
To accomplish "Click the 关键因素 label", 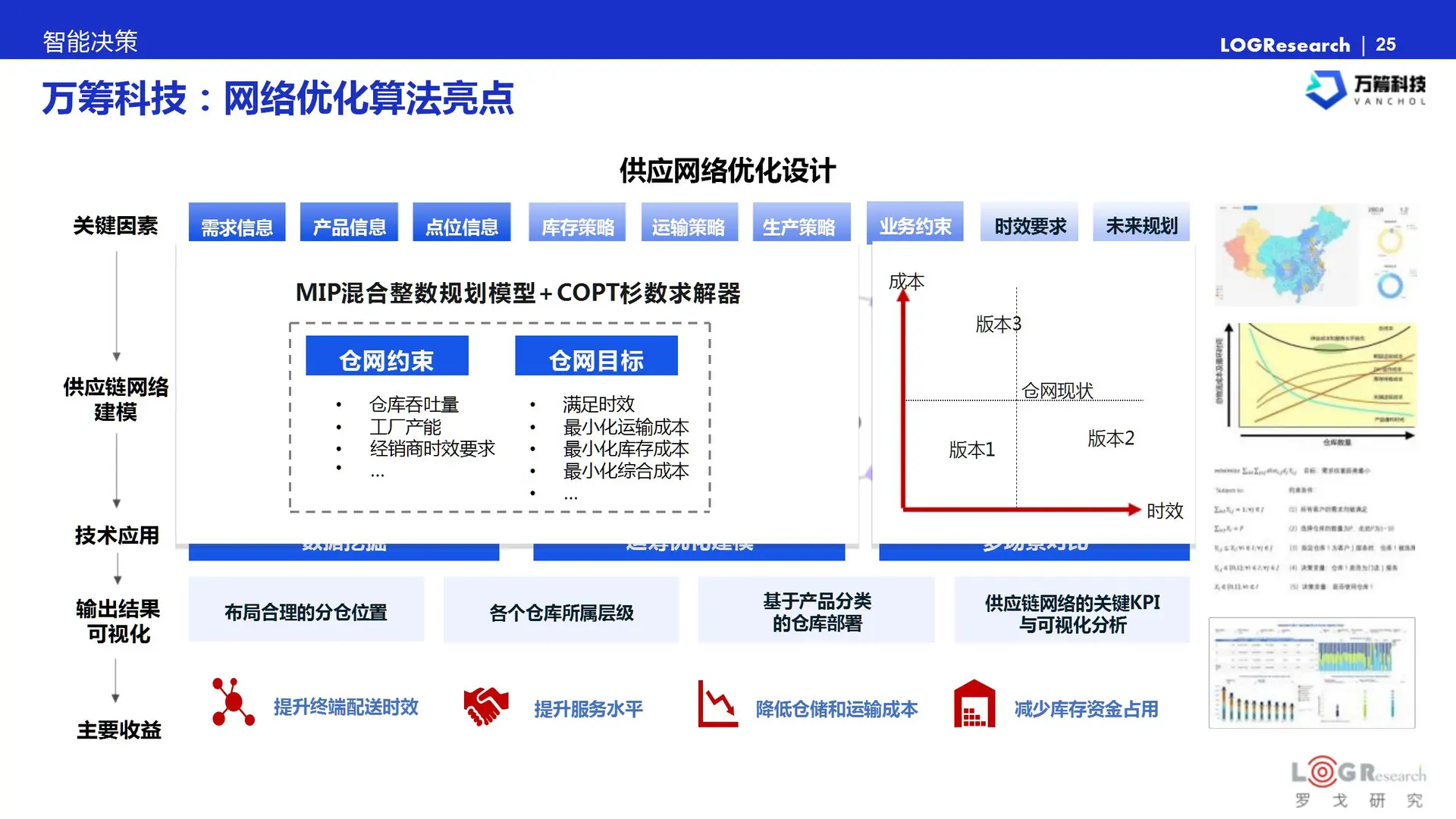I will pyautogui.click(x=115, y=225).
